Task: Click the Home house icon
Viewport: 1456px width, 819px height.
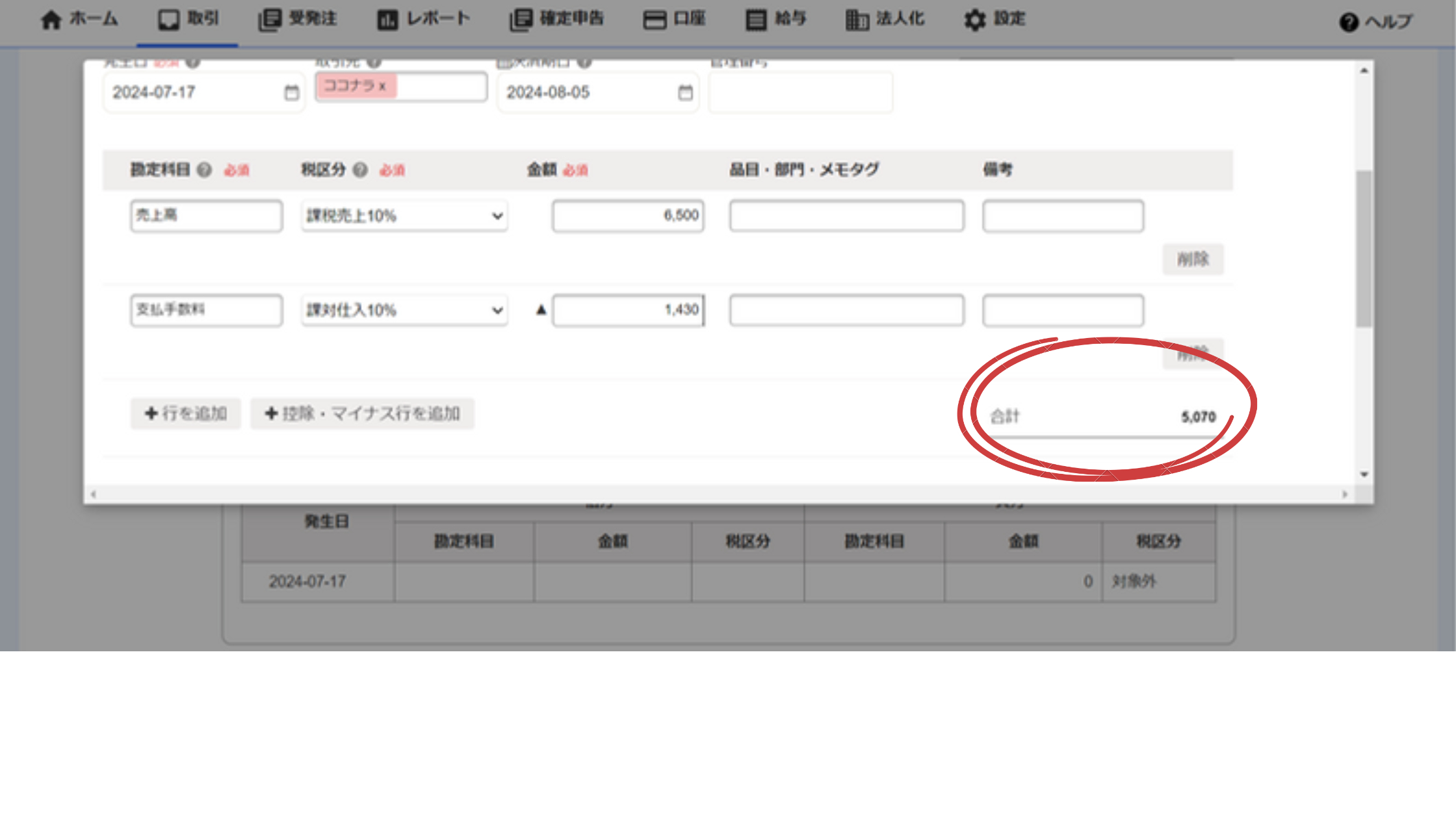Action: 51,20
